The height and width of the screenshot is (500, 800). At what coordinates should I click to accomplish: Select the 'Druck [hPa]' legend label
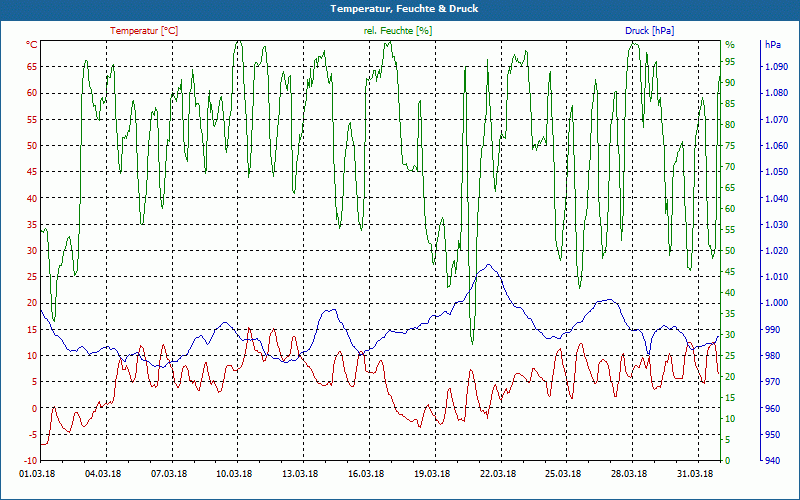point(649,31)
